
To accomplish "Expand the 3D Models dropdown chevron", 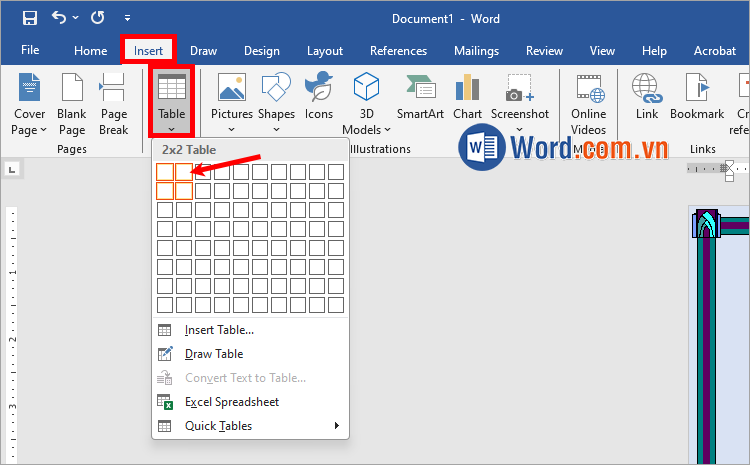I will click(x=387, y=130).
